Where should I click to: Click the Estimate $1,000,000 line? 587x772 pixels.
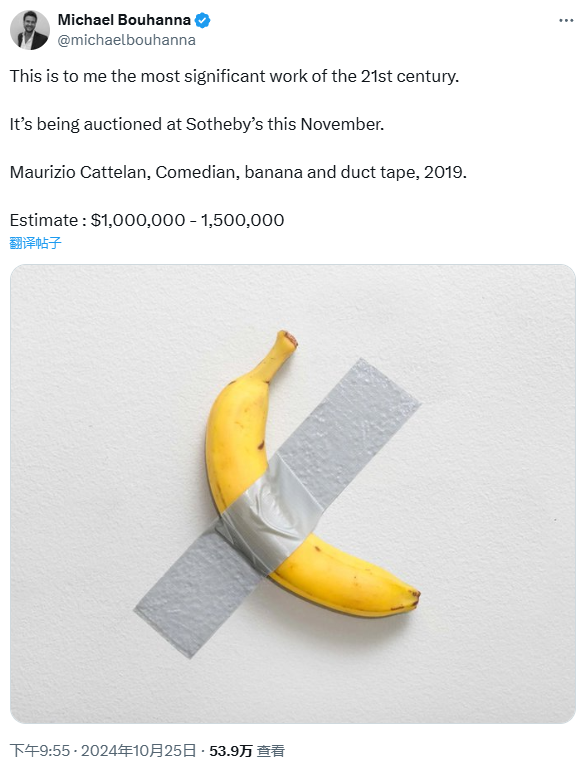pyautogui.click(x=147, y=220)
